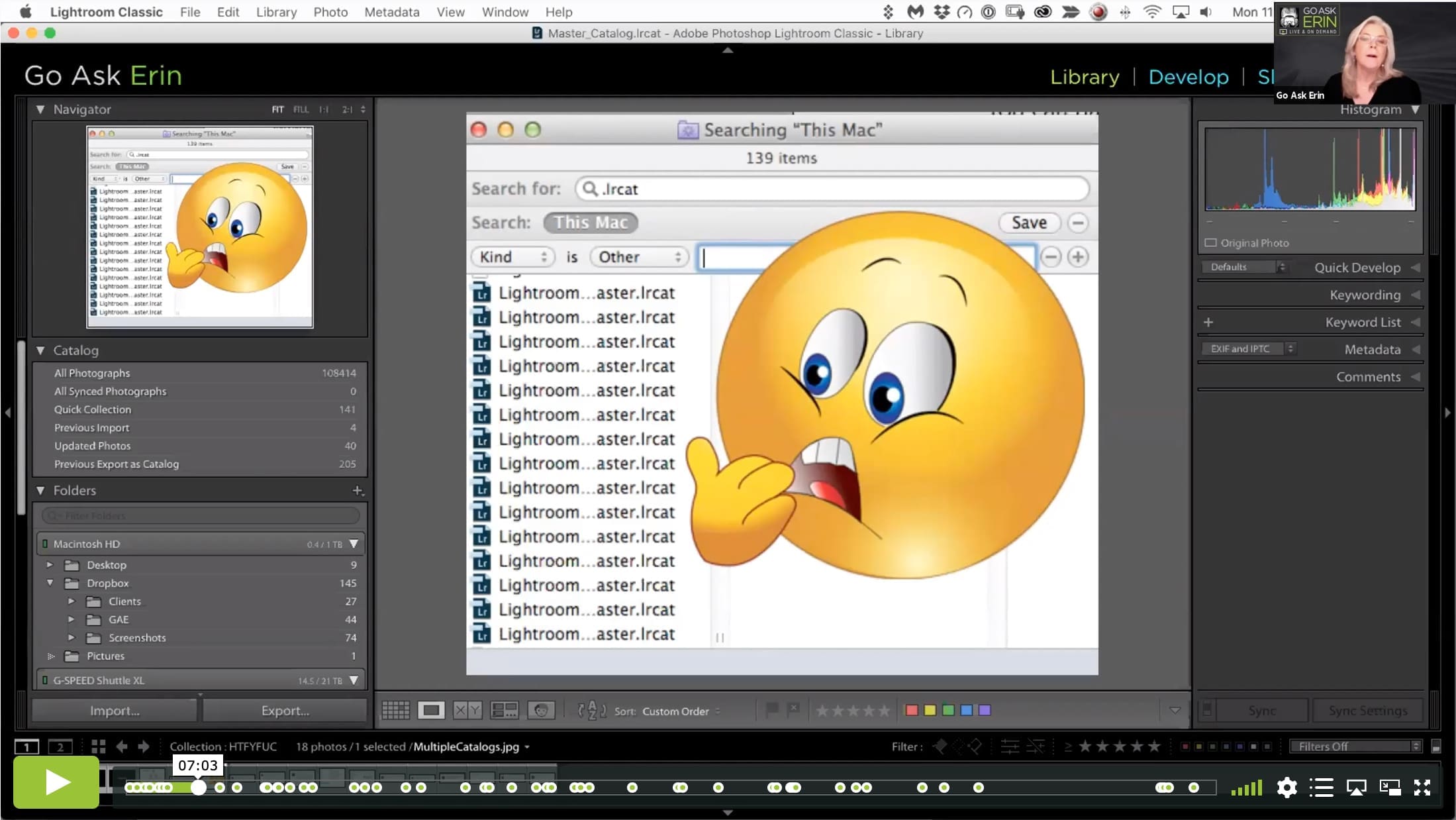This screenshot has height=820, width=1456.
Task: Open Survey view icon
Action: click(x=504, y=711)
